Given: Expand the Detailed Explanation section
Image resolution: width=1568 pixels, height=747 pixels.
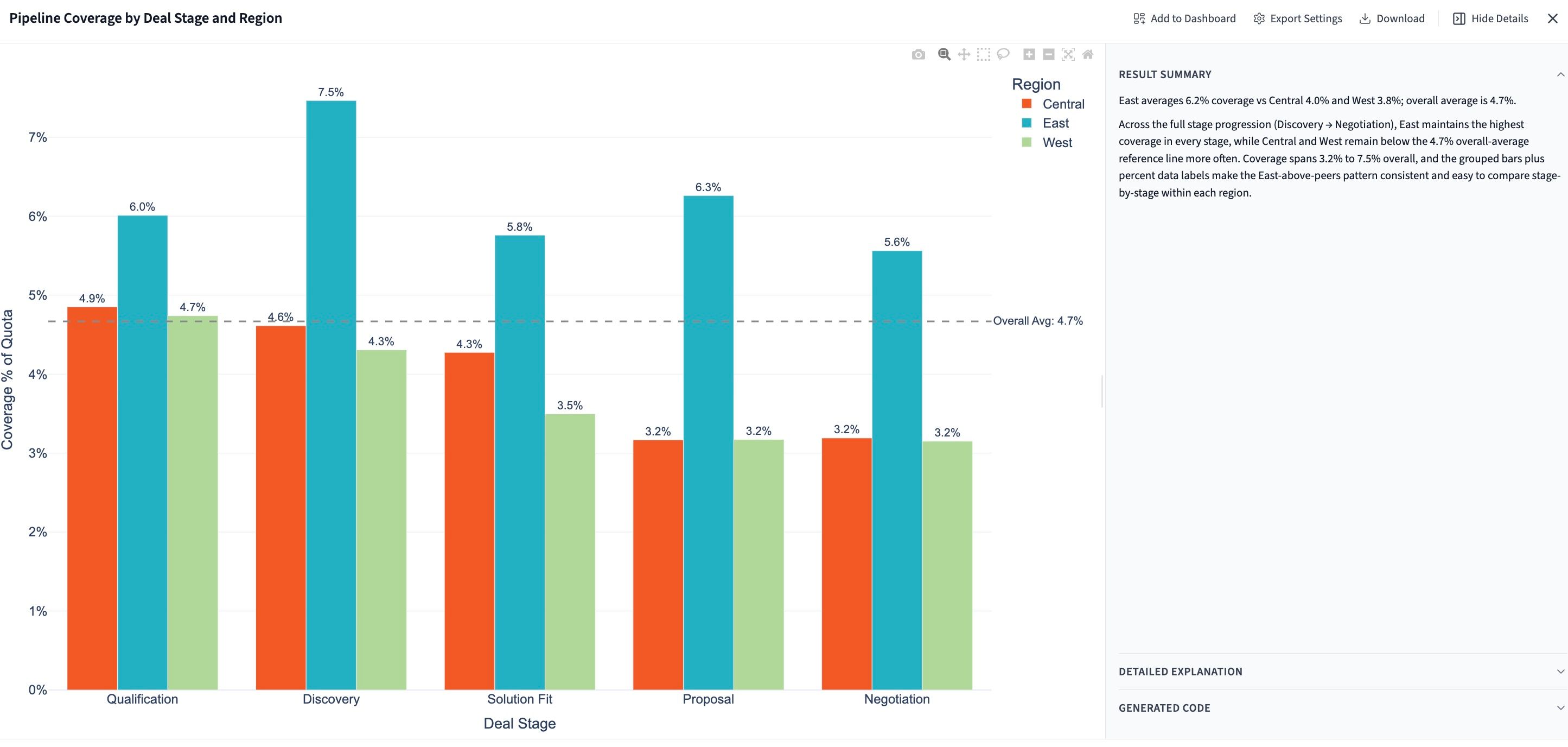Looking at the screenshot, I should (1560, 672).
